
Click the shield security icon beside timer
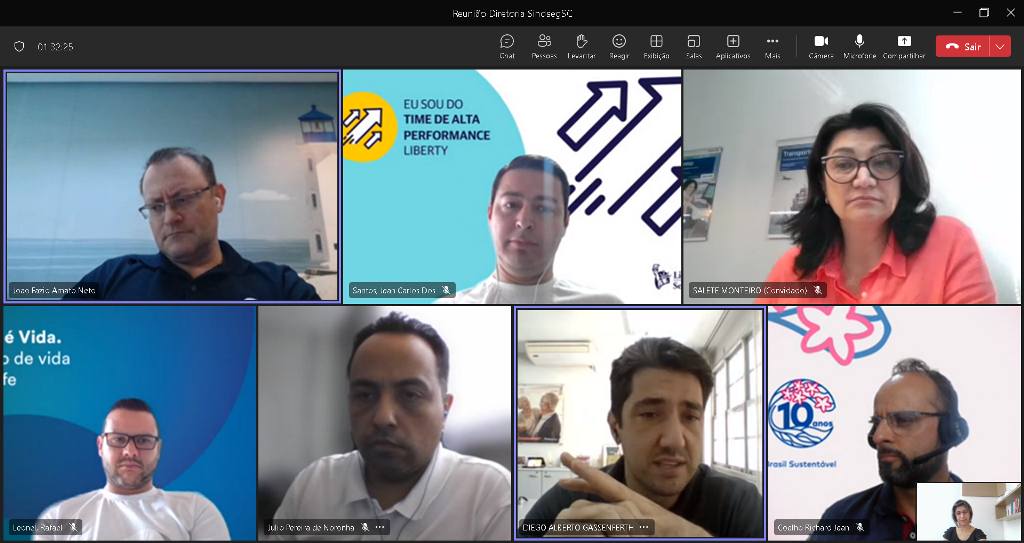click(19, 46)
